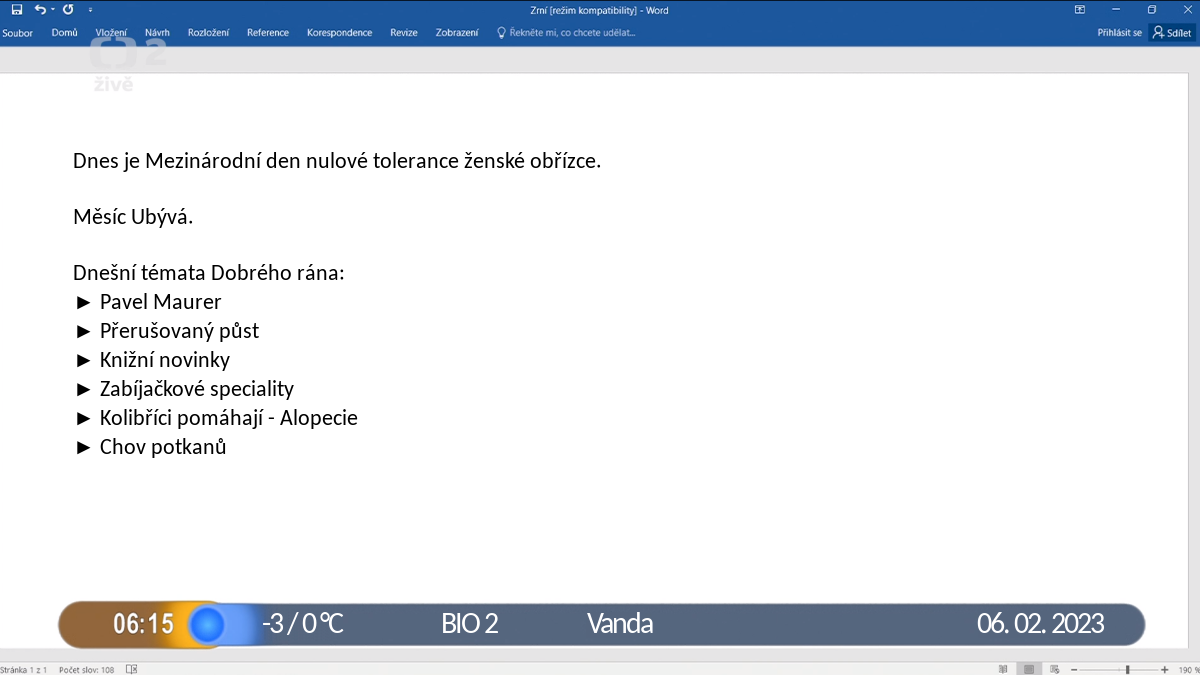This screenshot has height=675, width=1200.
Task: Click the 'Kolibříci pomáhají - Alopecie' list item
Action: (x=229, y=418)
